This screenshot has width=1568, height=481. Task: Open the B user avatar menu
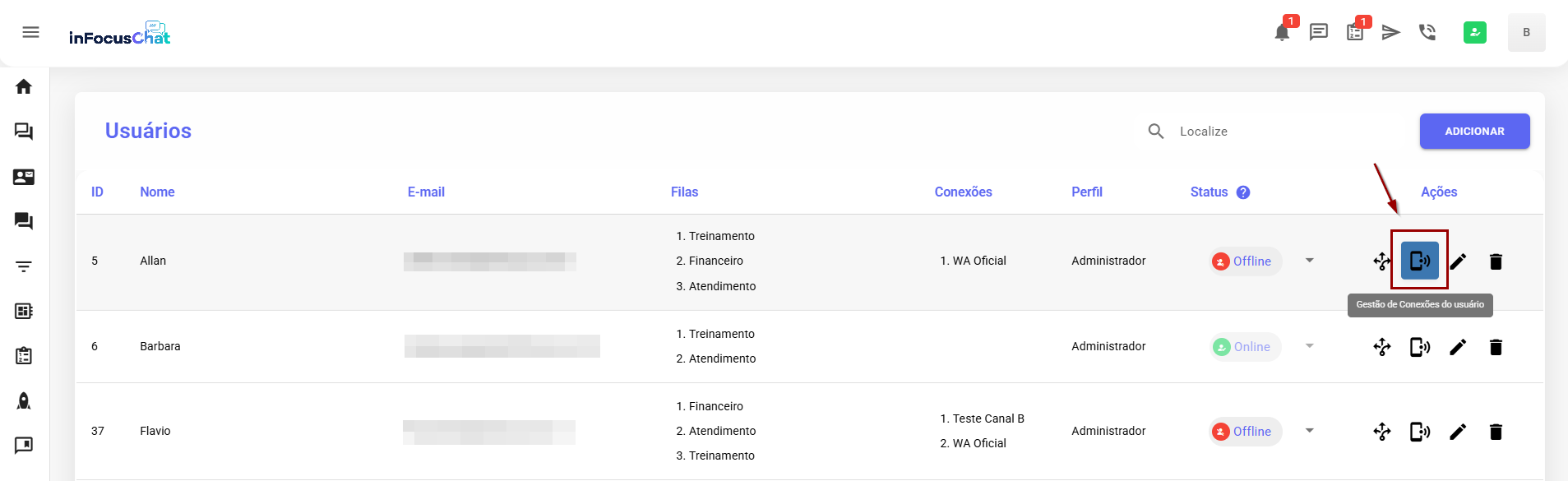(x=1526, y=33)
